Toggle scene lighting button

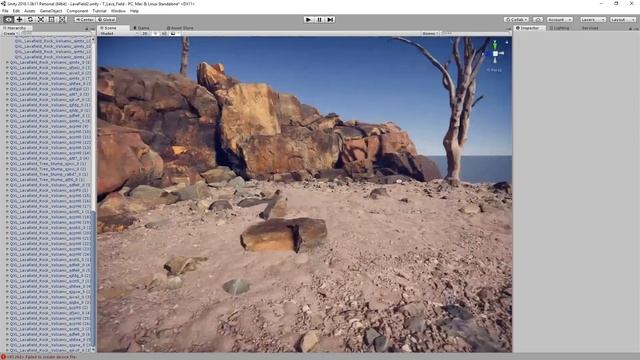[155, 33]
